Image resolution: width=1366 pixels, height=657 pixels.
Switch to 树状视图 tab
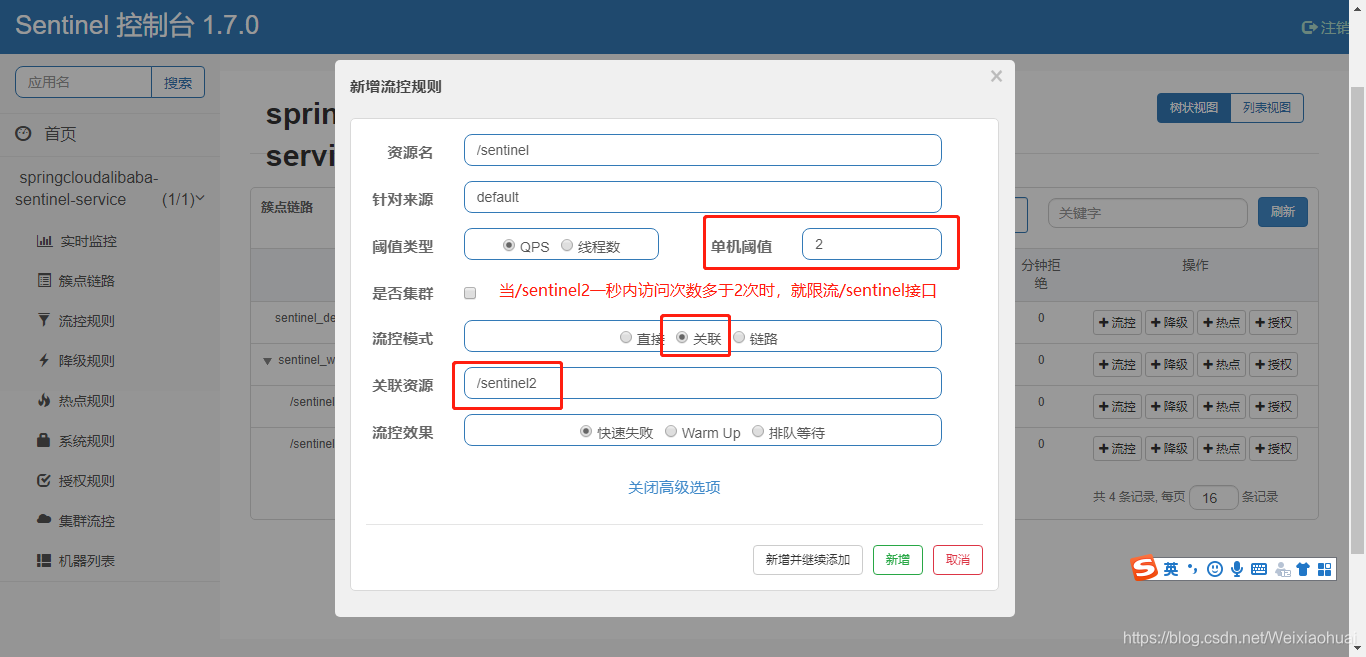(x=1193, y=108)
